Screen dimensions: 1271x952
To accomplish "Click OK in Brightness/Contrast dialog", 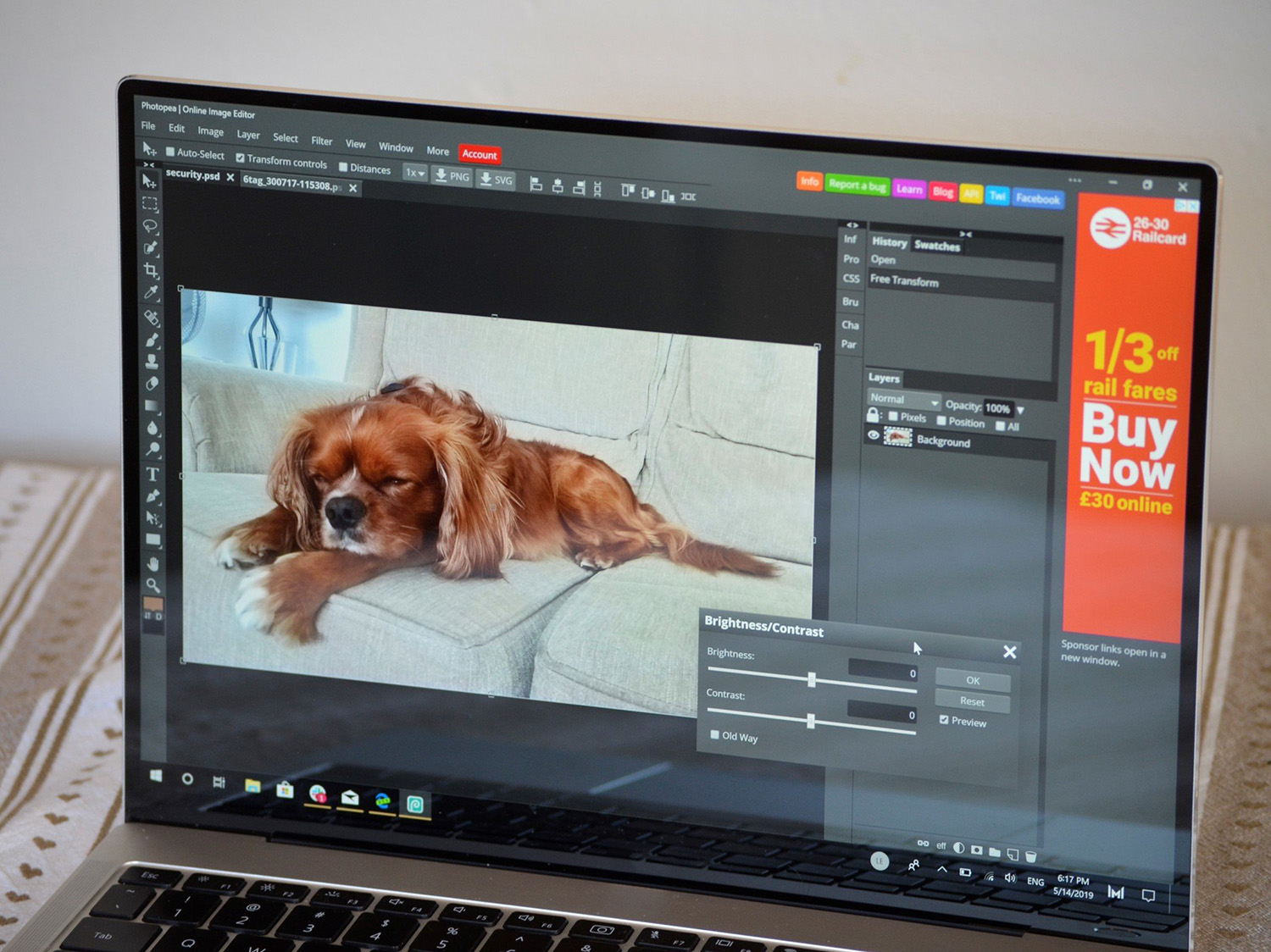I will pyautogui.click(x=973, y=680).
